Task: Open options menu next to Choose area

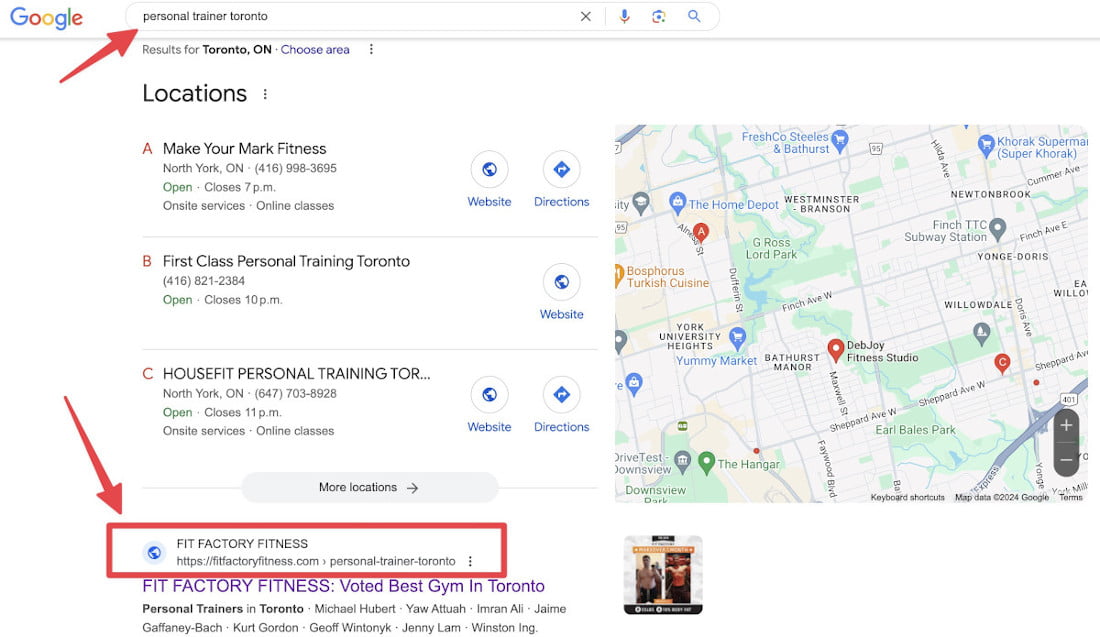Action: (371, 48)
